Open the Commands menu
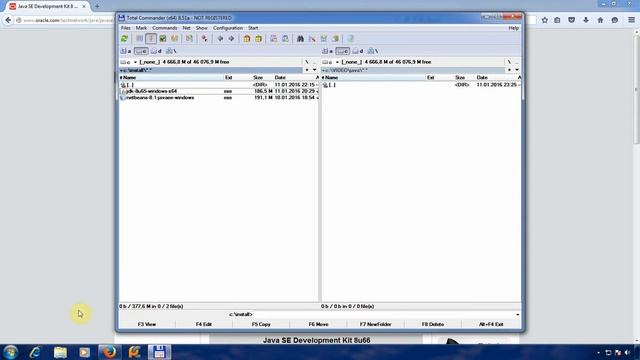 (x=165, y=28)
